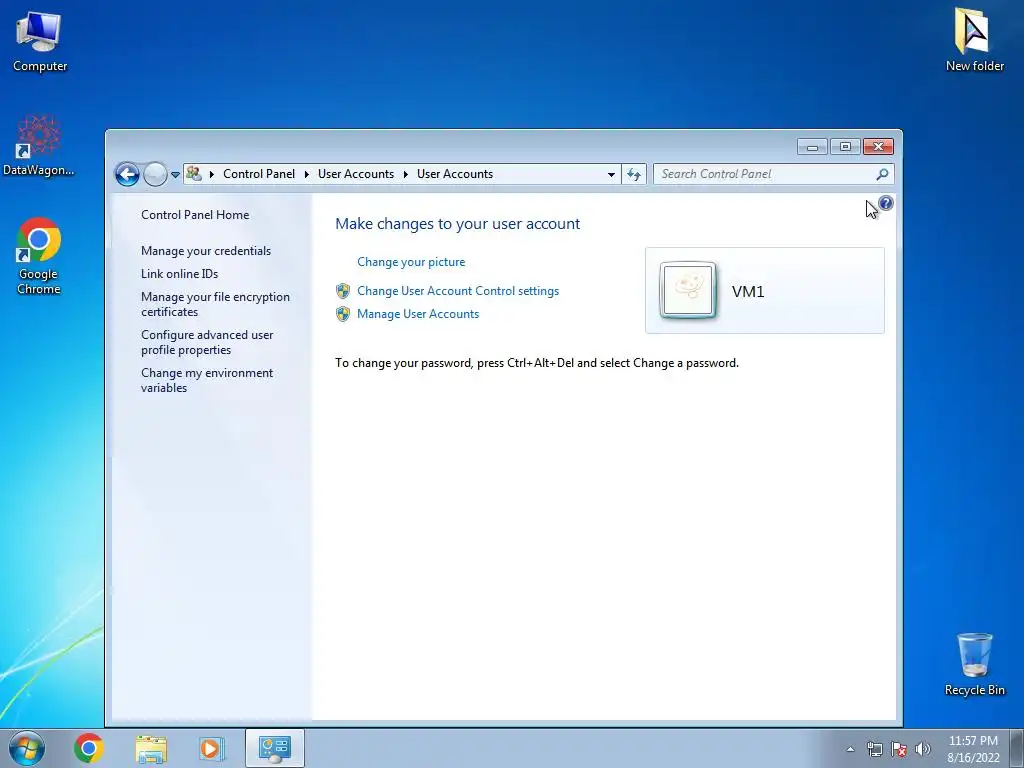The height and width of the screenshot is (768, 1024).
Task: Select DataWagon desktop shortcut
Action: tap(38, 146)
